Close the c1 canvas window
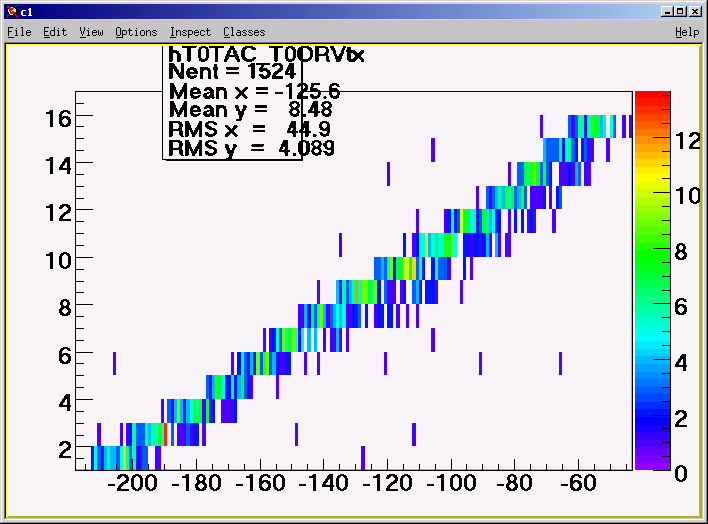Screen dimensions: 708x524 pyautogui.click(x=695, y=11)
